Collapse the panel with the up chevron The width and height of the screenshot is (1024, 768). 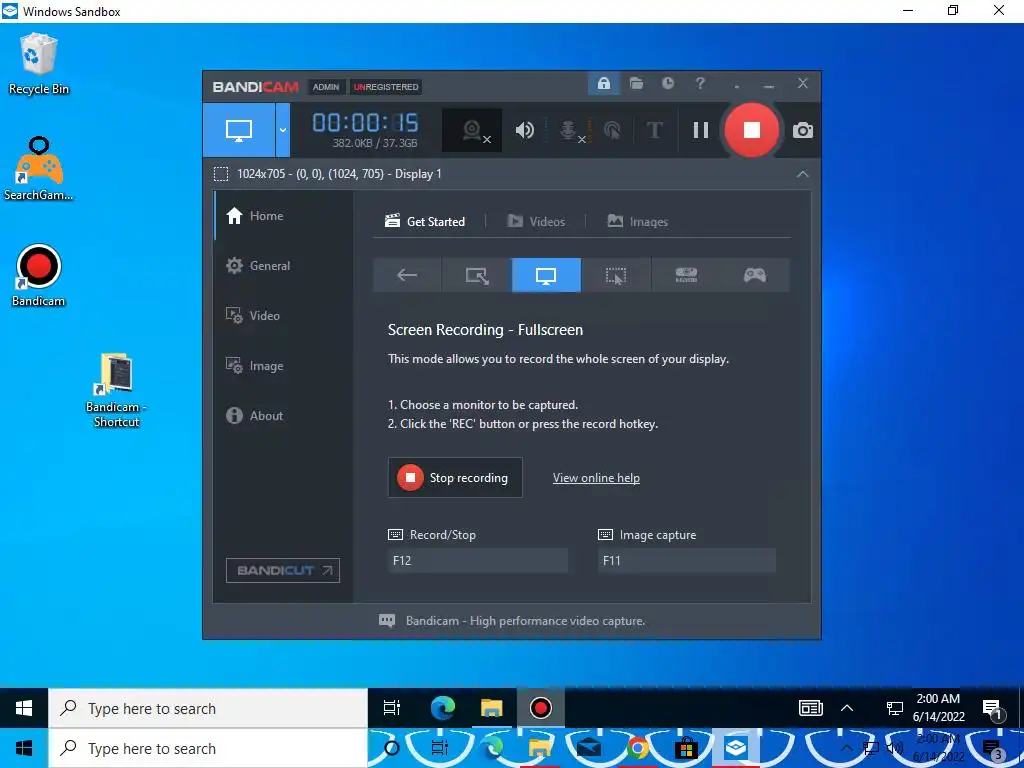803,174
